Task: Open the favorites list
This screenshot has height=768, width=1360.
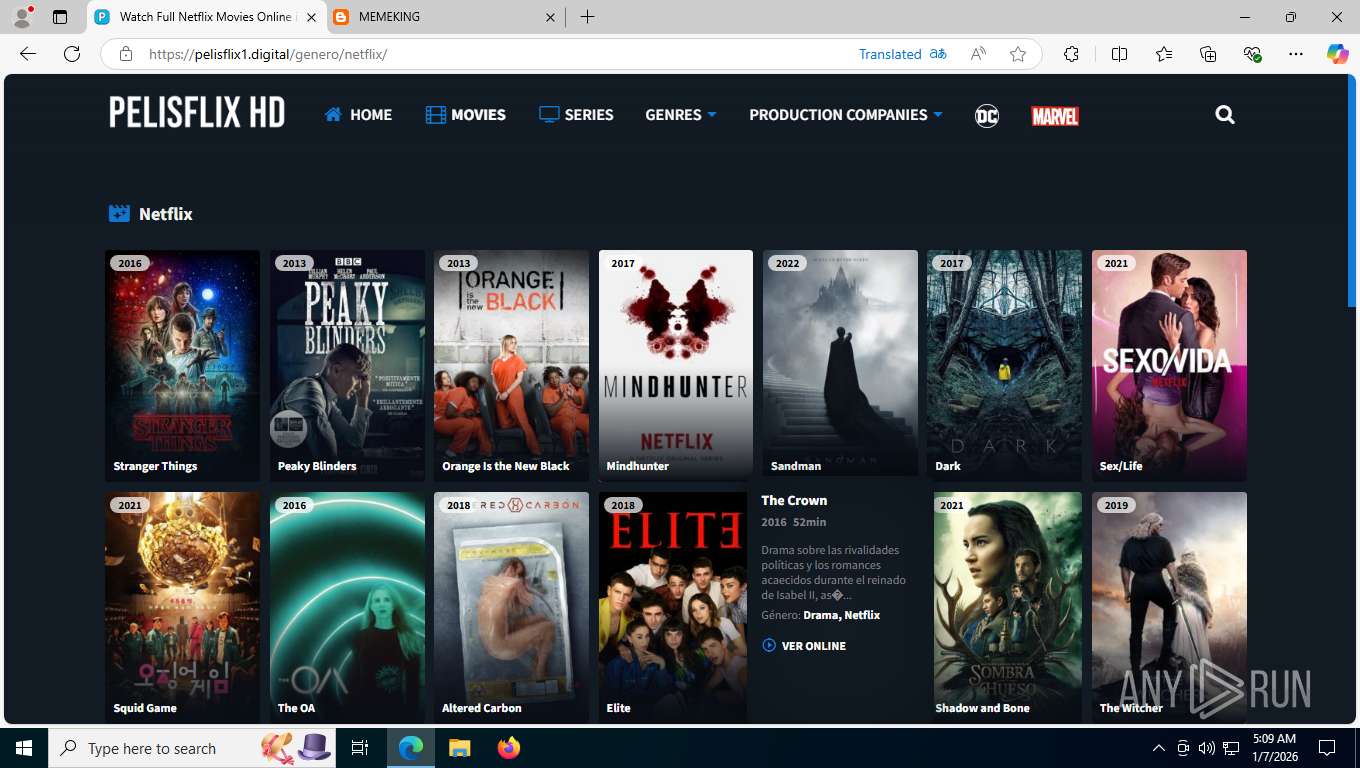Action: click(1164, 54)
